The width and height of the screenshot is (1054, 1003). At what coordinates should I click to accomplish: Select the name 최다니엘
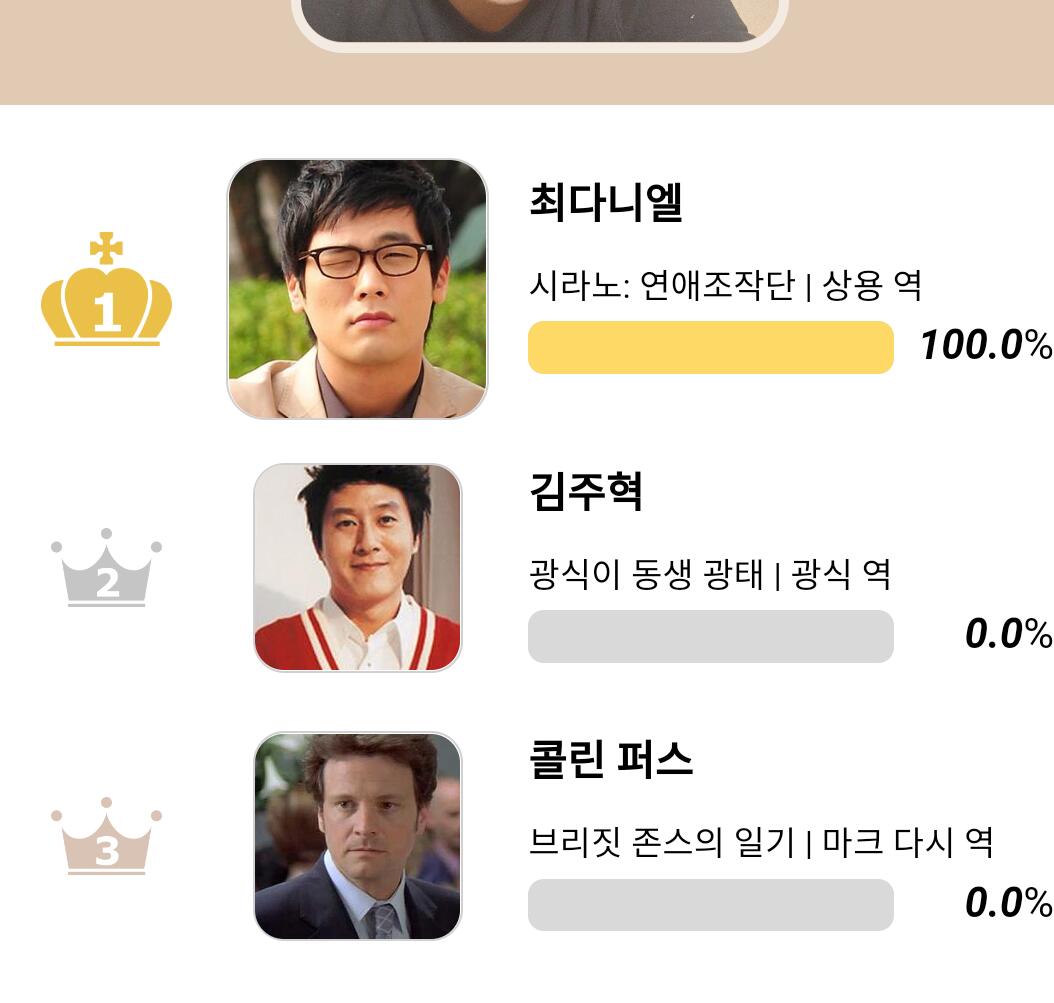click(x=605, y=203)
